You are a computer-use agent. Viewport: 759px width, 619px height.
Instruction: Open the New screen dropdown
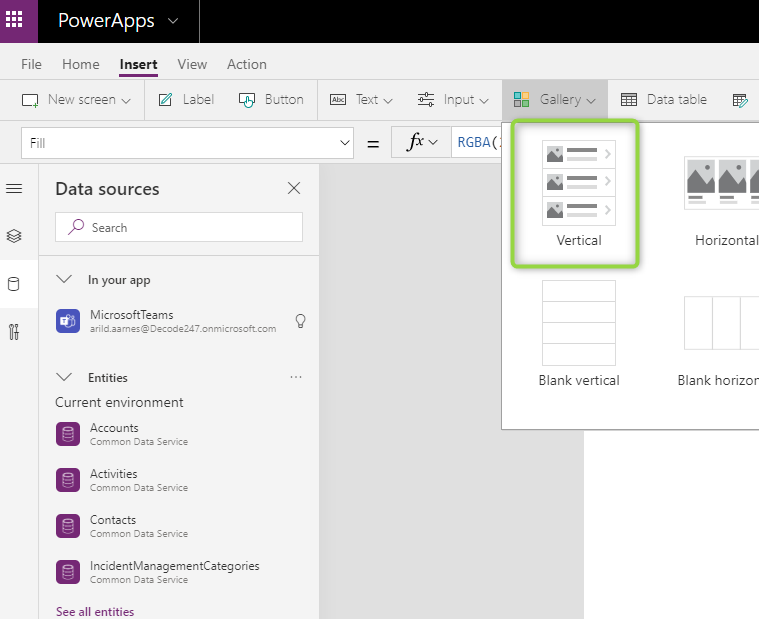(x=76, y=100)
